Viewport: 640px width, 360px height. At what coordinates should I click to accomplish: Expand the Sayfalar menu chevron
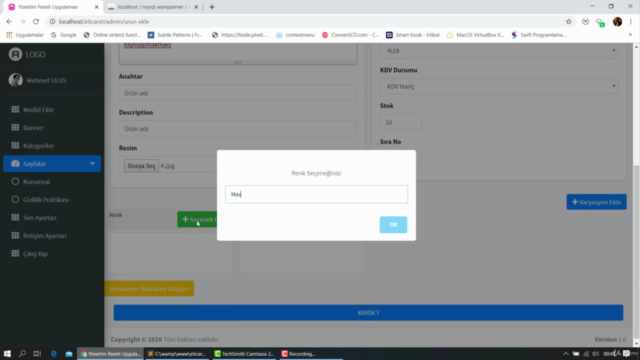(92, 163)
